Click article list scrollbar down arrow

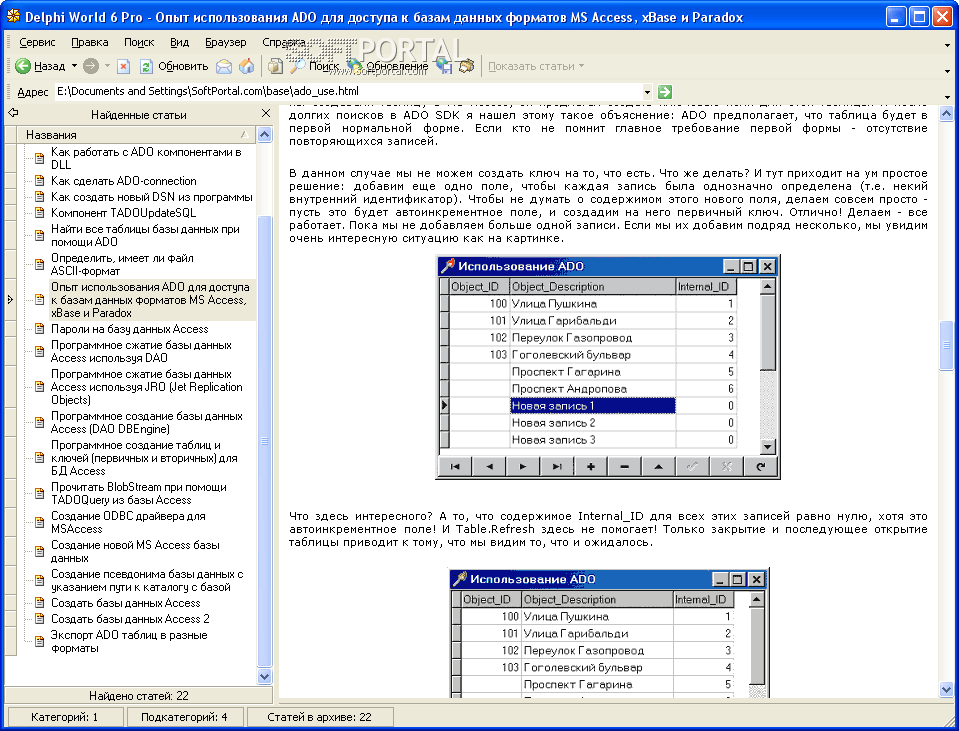click(265, 677)
